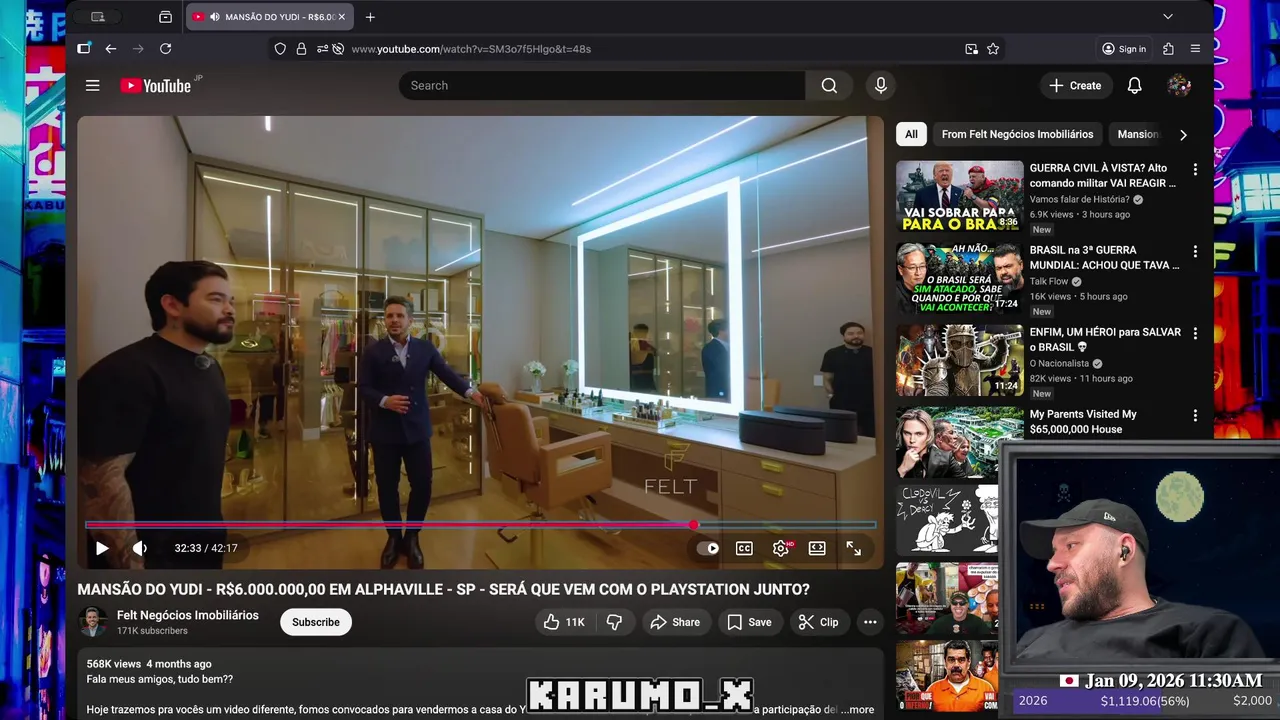The image size is (1280, 720).
Task: Close the MANSÃO DO YUDI tab
Action: 342,17
